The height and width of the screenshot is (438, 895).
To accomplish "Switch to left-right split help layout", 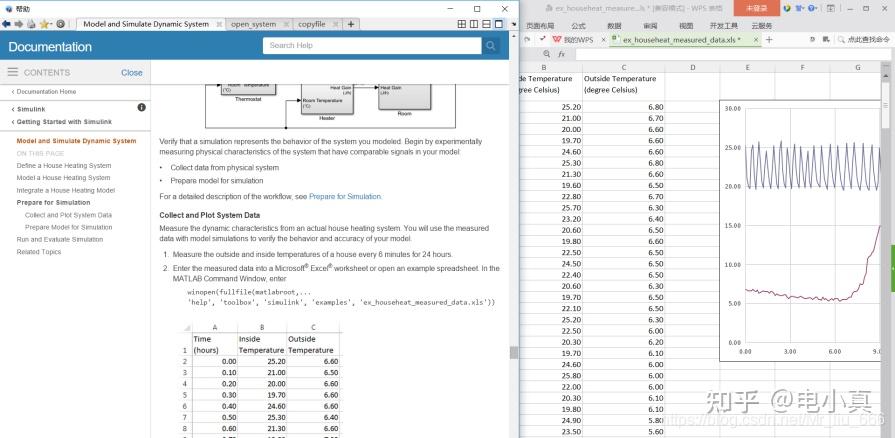I will tap(474, 24).
